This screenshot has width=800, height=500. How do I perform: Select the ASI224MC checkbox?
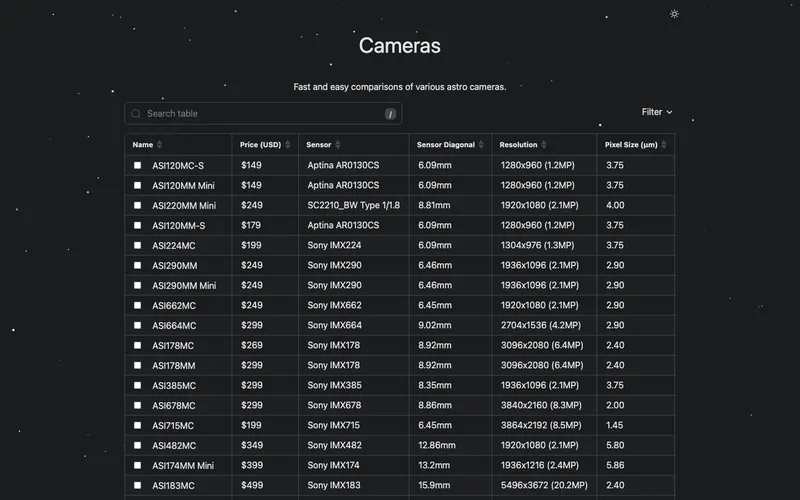pyautogui.click(x=137, y=245)
